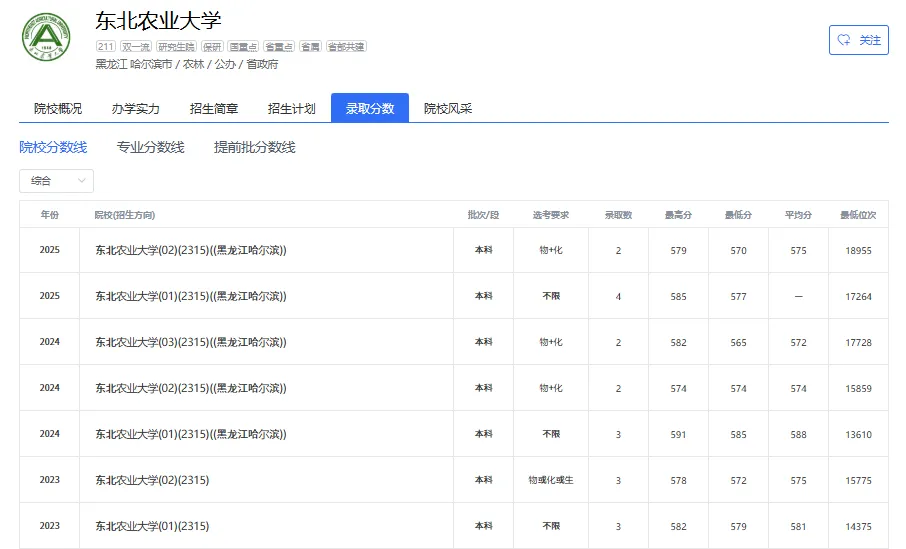
Task: Click the 211 tag badge
Action: [x=106, y=47]
